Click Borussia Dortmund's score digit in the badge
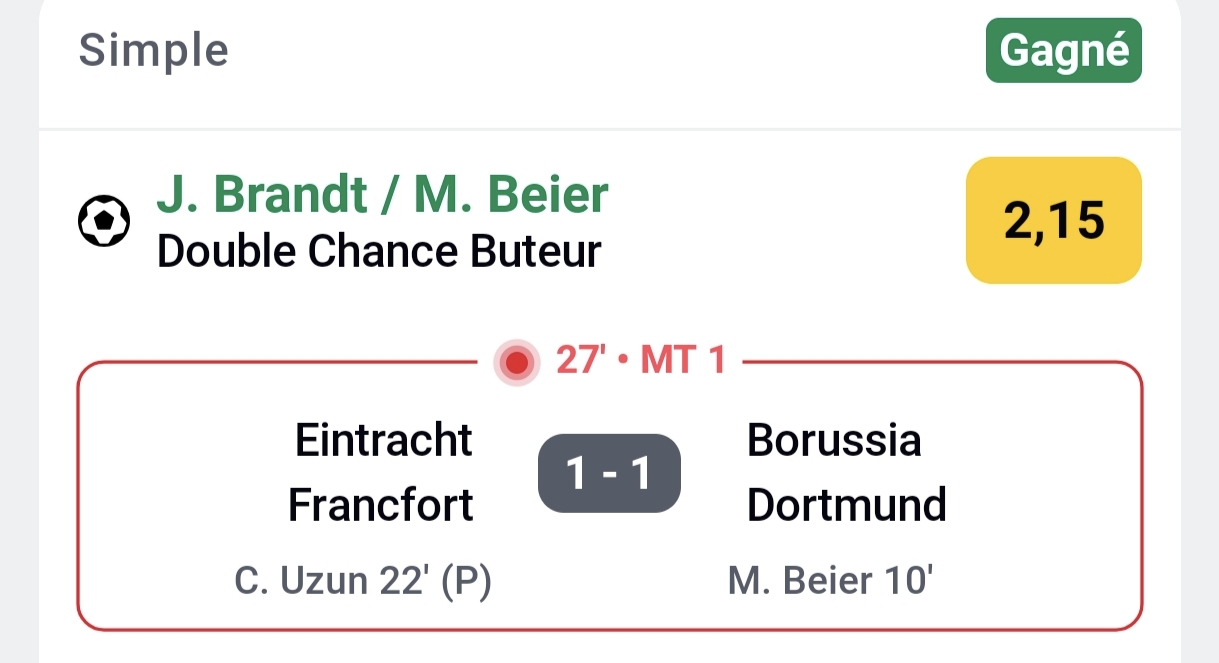 641,473
